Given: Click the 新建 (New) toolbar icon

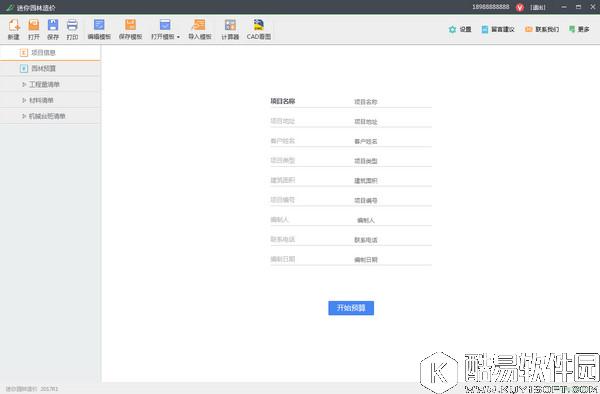Looking at the screenshot, I should [14, 26].
